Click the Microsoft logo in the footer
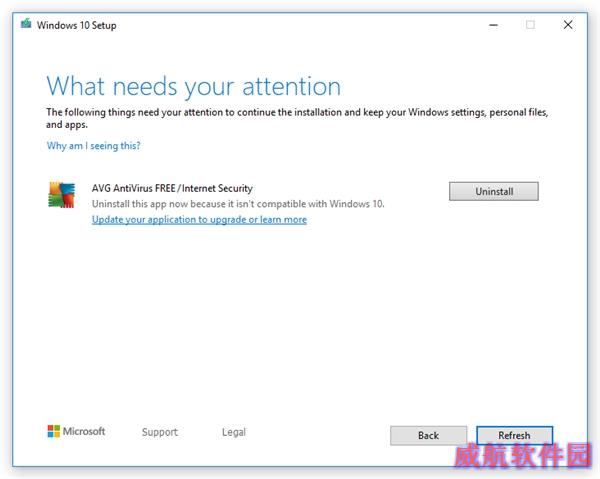The height and width of the screenshot is (479, 600). click(x=76, y=432)
